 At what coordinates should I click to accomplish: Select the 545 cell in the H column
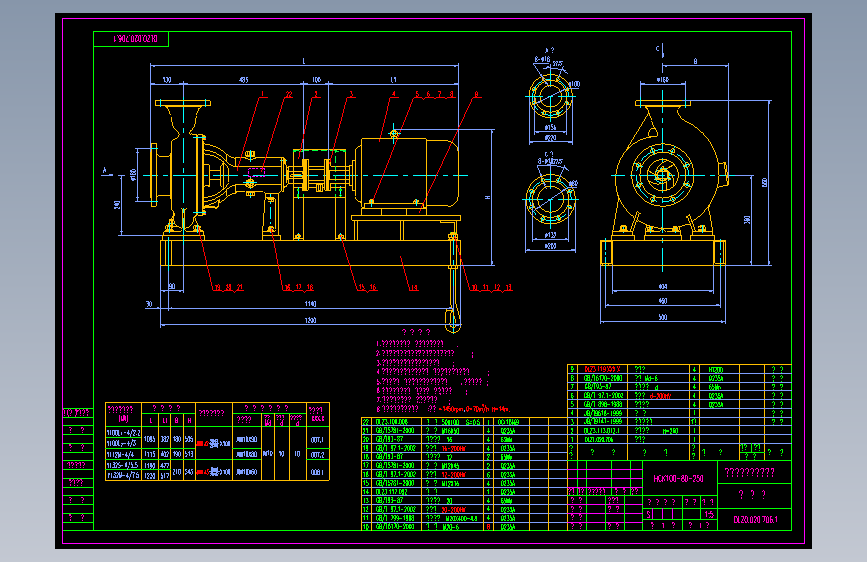[x=189, y=472]
